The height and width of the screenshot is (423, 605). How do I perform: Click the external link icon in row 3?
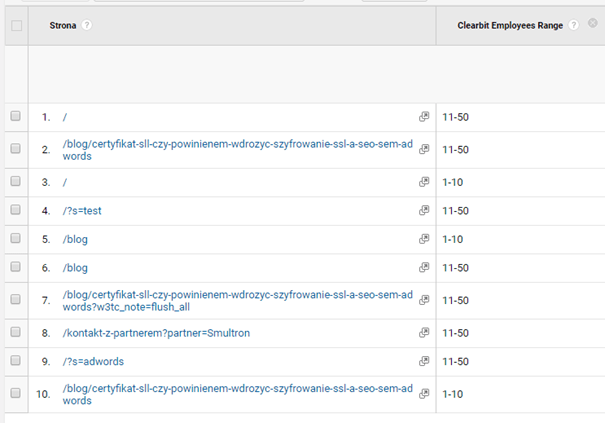[x=424, y=182]
